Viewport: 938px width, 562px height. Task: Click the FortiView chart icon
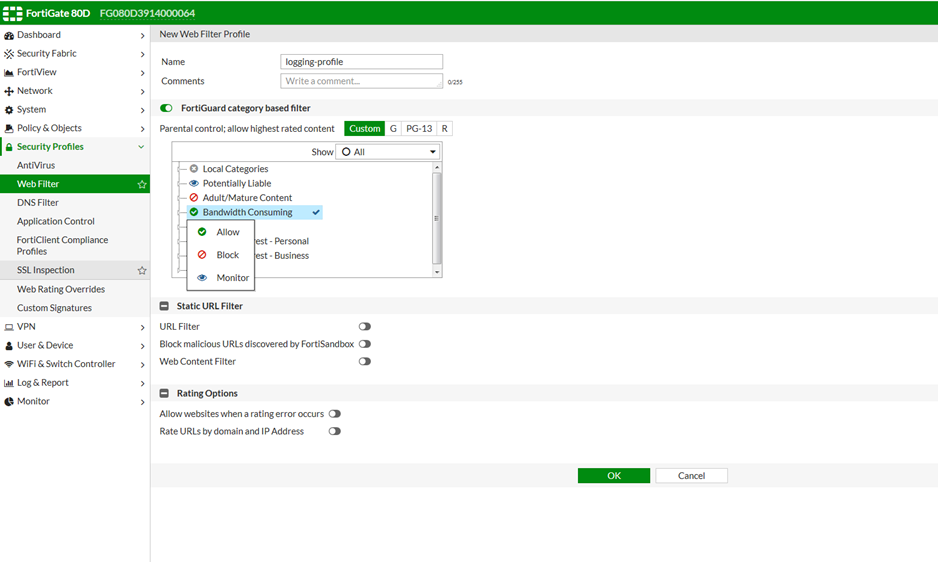pos(9,73)
